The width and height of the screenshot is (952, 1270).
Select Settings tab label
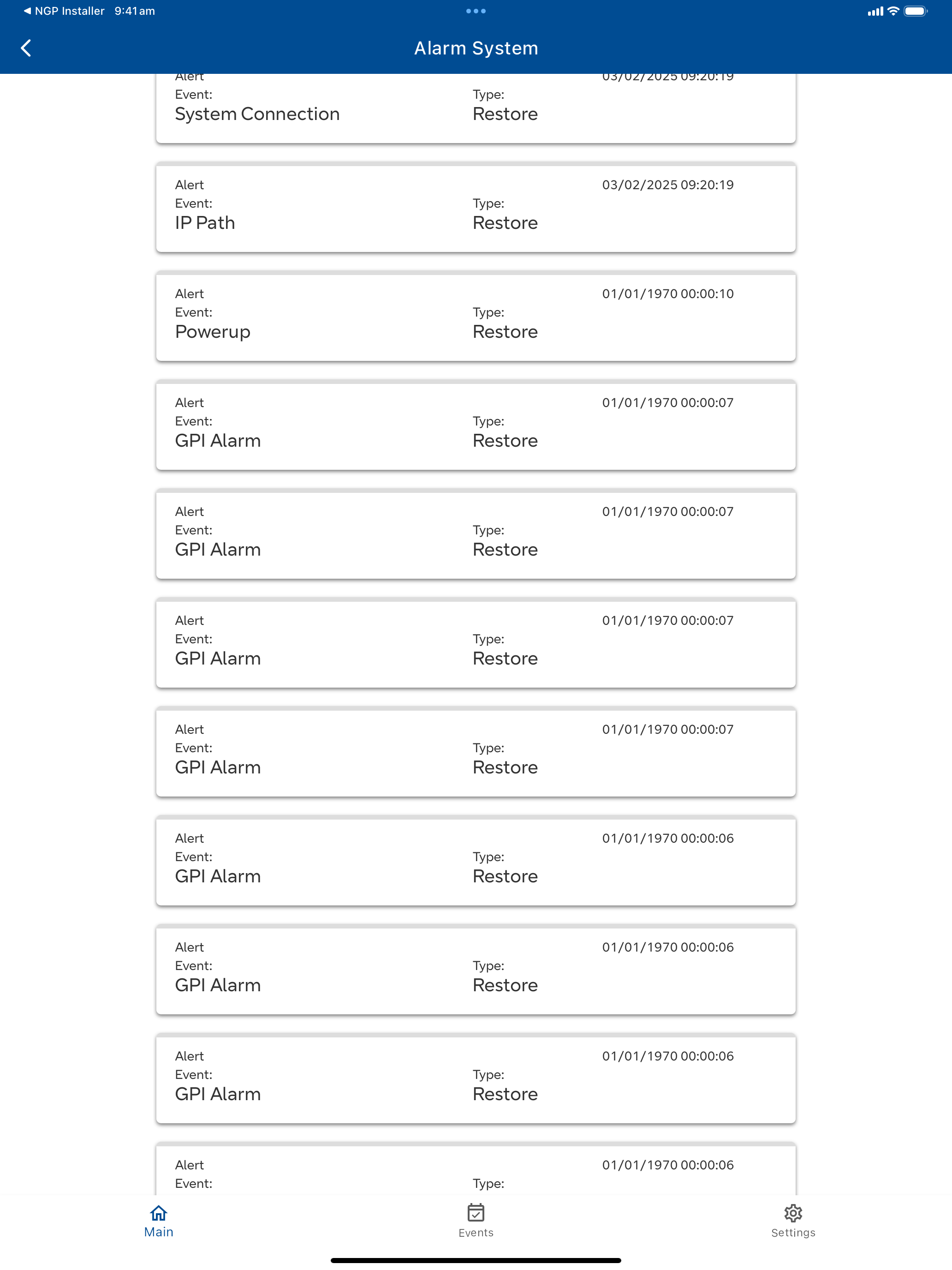tap(793, 1233)
